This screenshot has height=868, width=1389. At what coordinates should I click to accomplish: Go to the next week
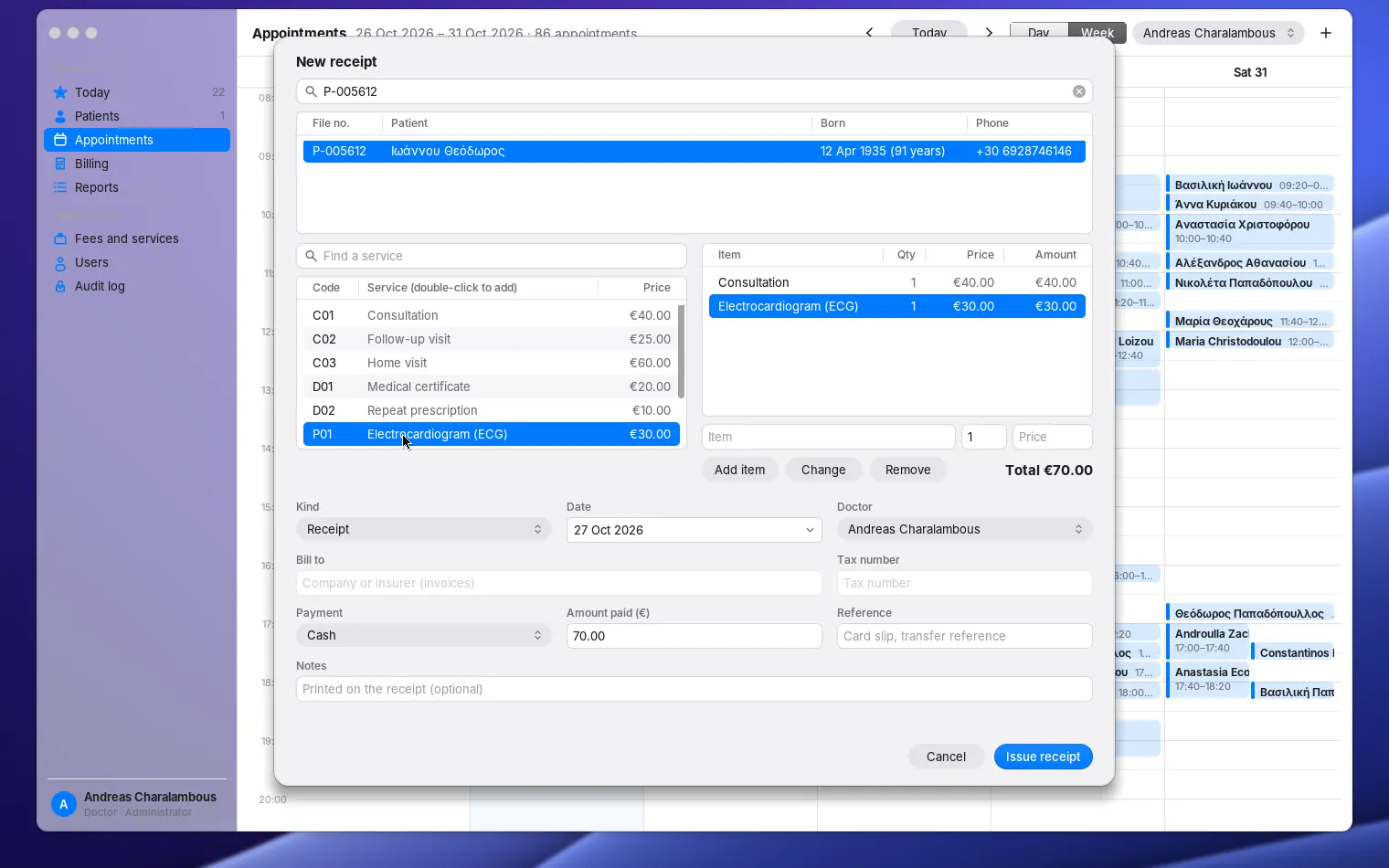[989, 33]
